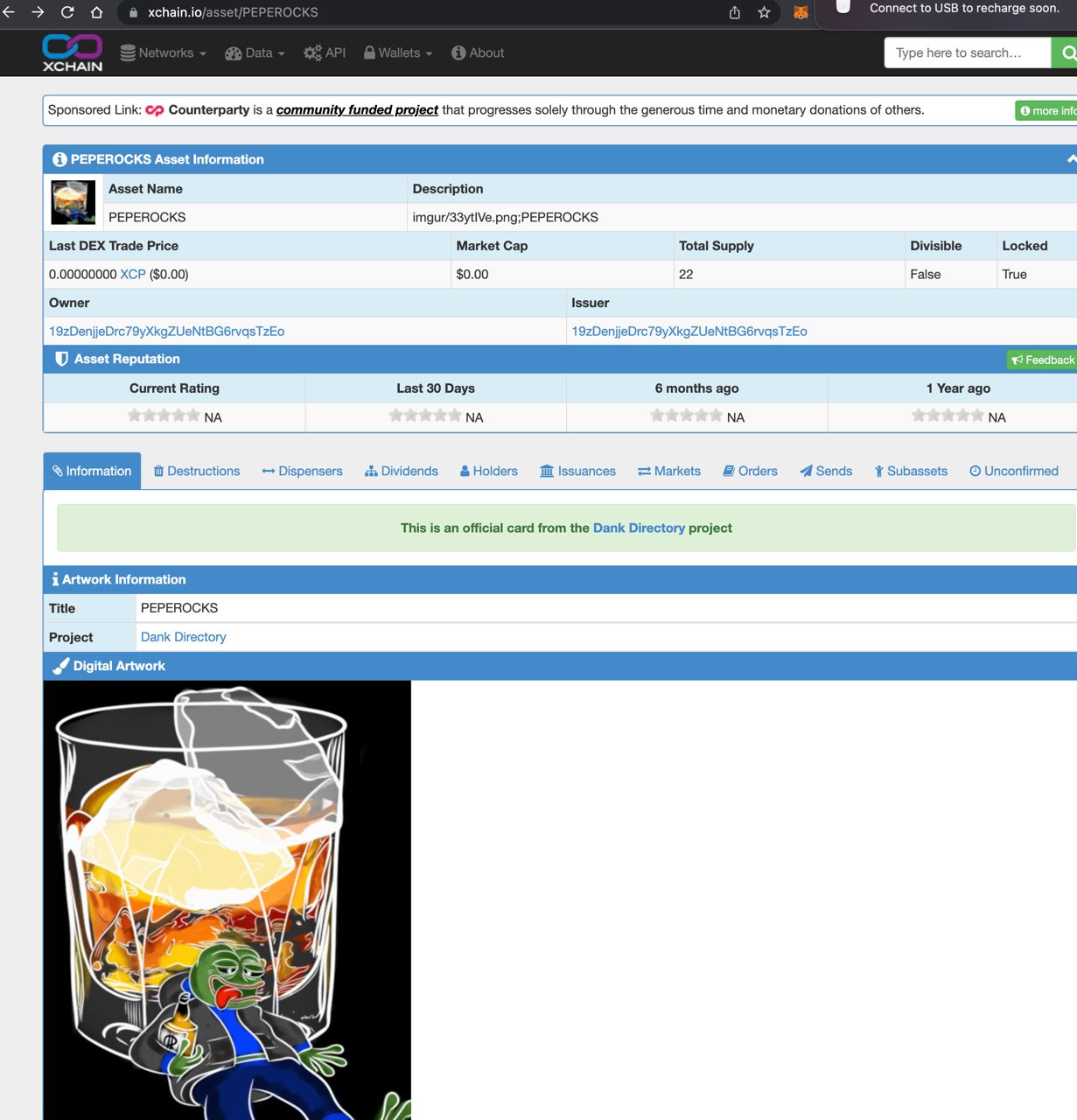Open the Owner address link
The width and height of the screenshot is (1077, 1120).
click(x=166, y=331)
